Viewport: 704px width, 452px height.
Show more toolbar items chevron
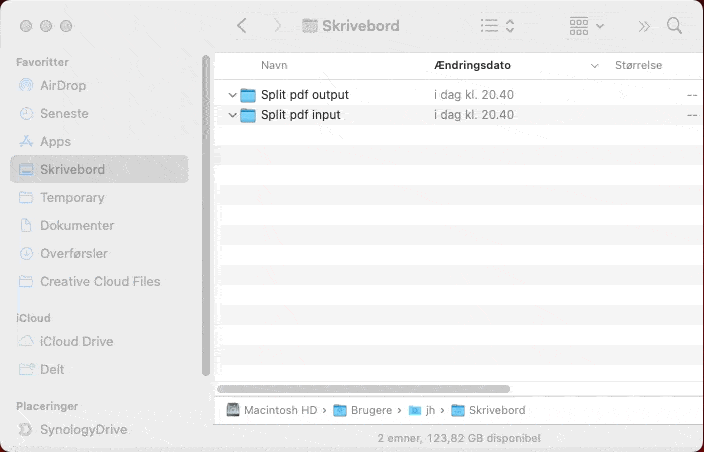(644, 25)
